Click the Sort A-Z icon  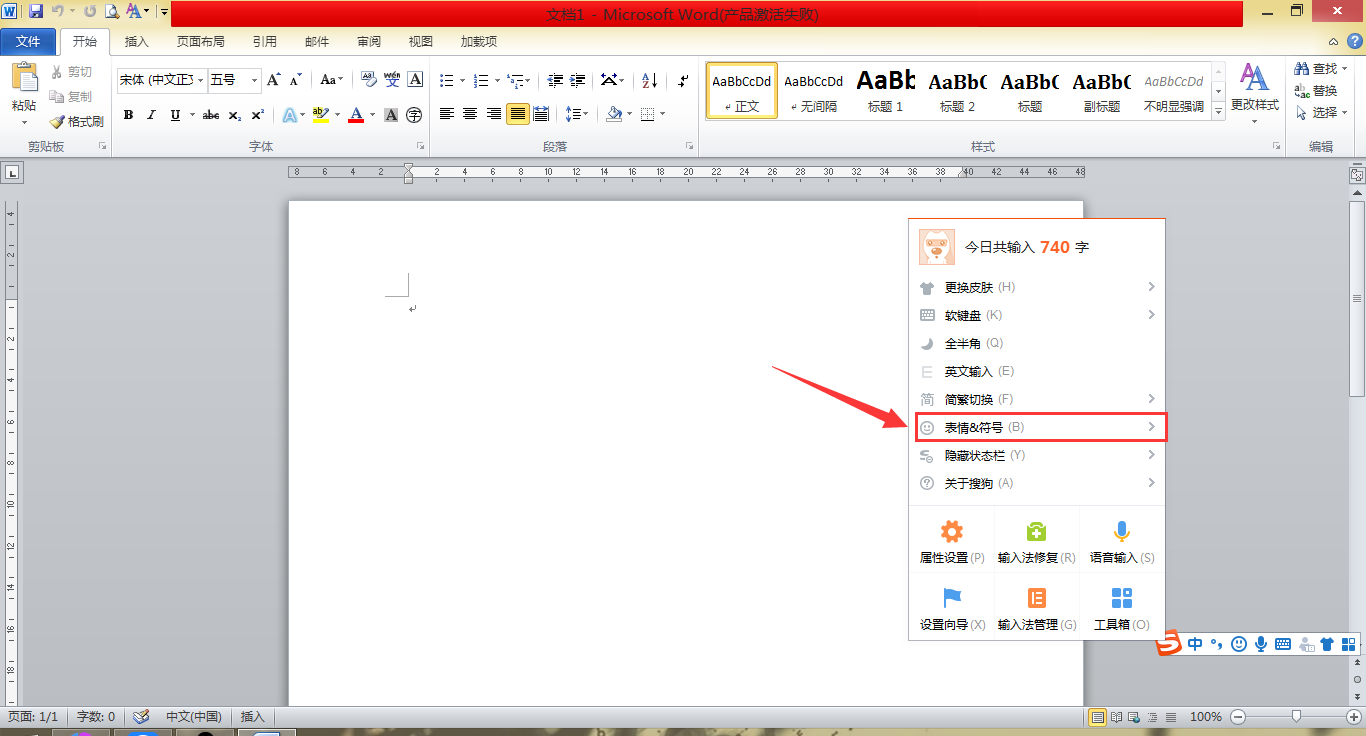[649, 80]
